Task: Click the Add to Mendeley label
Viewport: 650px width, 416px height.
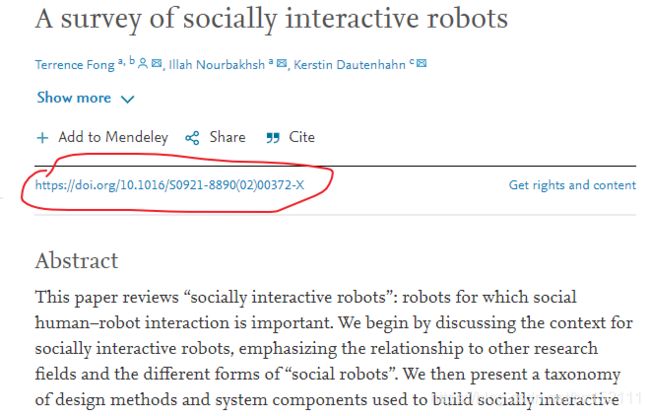Action: coord(113,137)
